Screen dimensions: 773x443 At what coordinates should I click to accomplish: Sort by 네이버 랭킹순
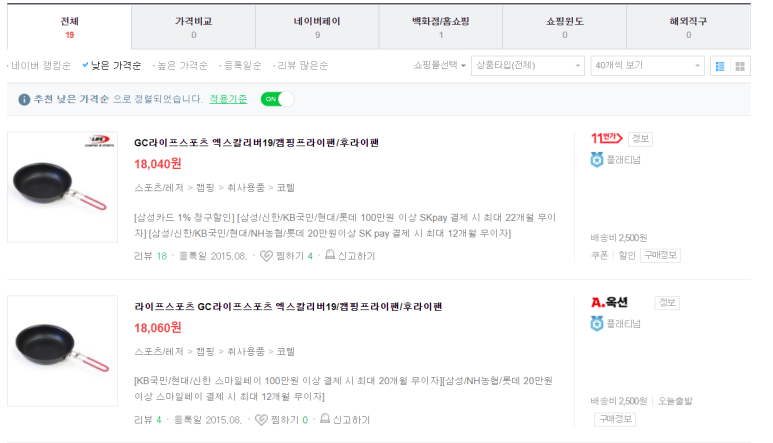click(40, 66)
